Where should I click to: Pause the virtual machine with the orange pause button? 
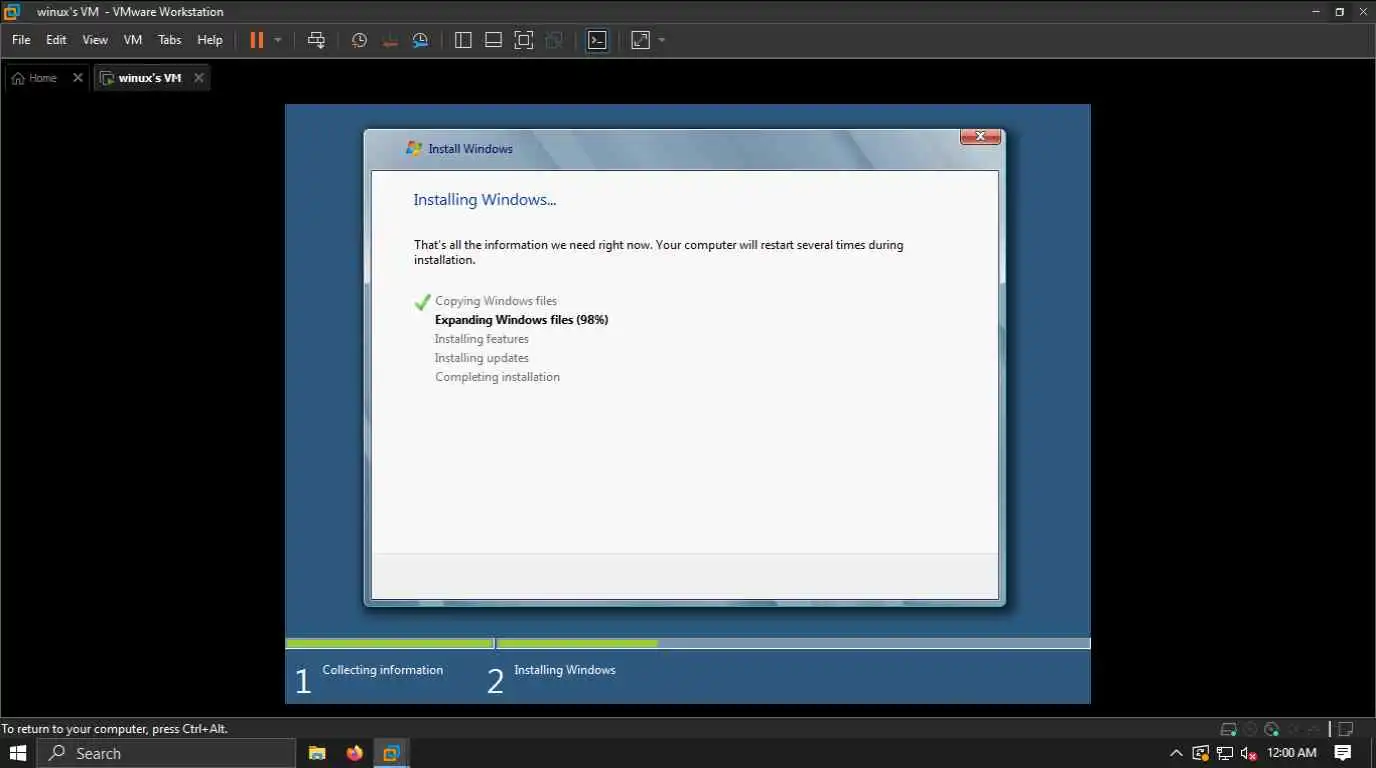(257, 40)
